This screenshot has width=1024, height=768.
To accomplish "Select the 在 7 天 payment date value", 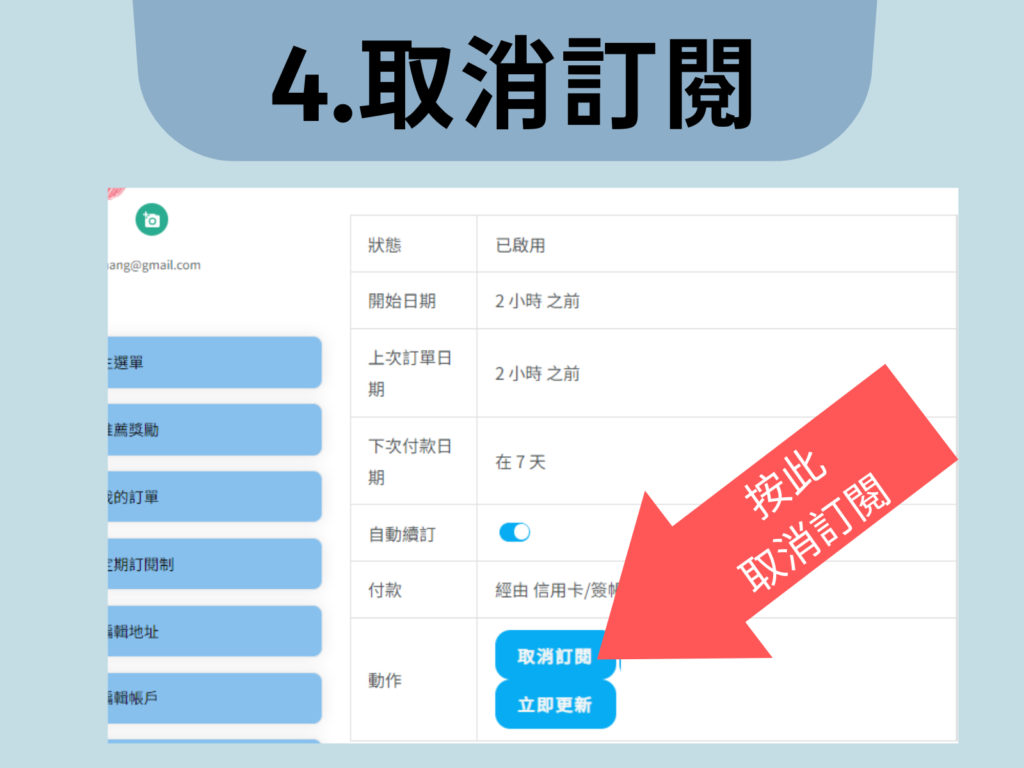I will 521,462.
